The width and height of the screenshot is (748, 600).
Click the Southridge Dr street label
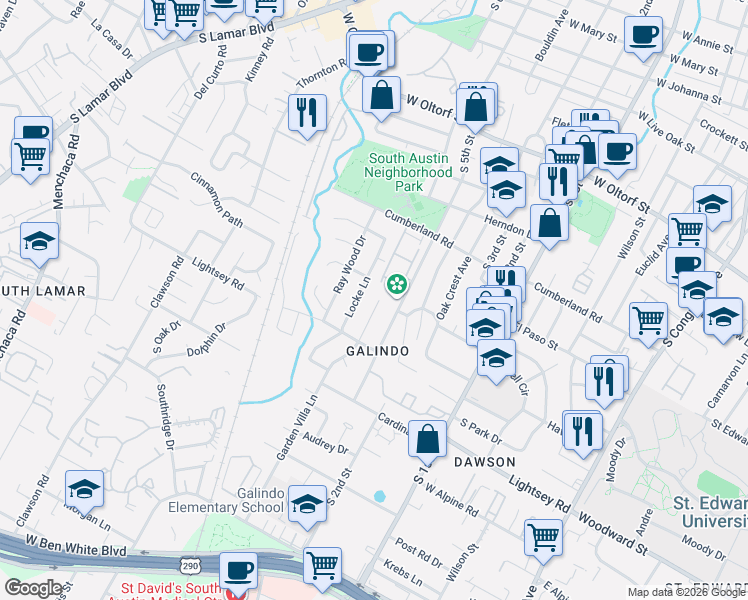click(x=166, y=417)
